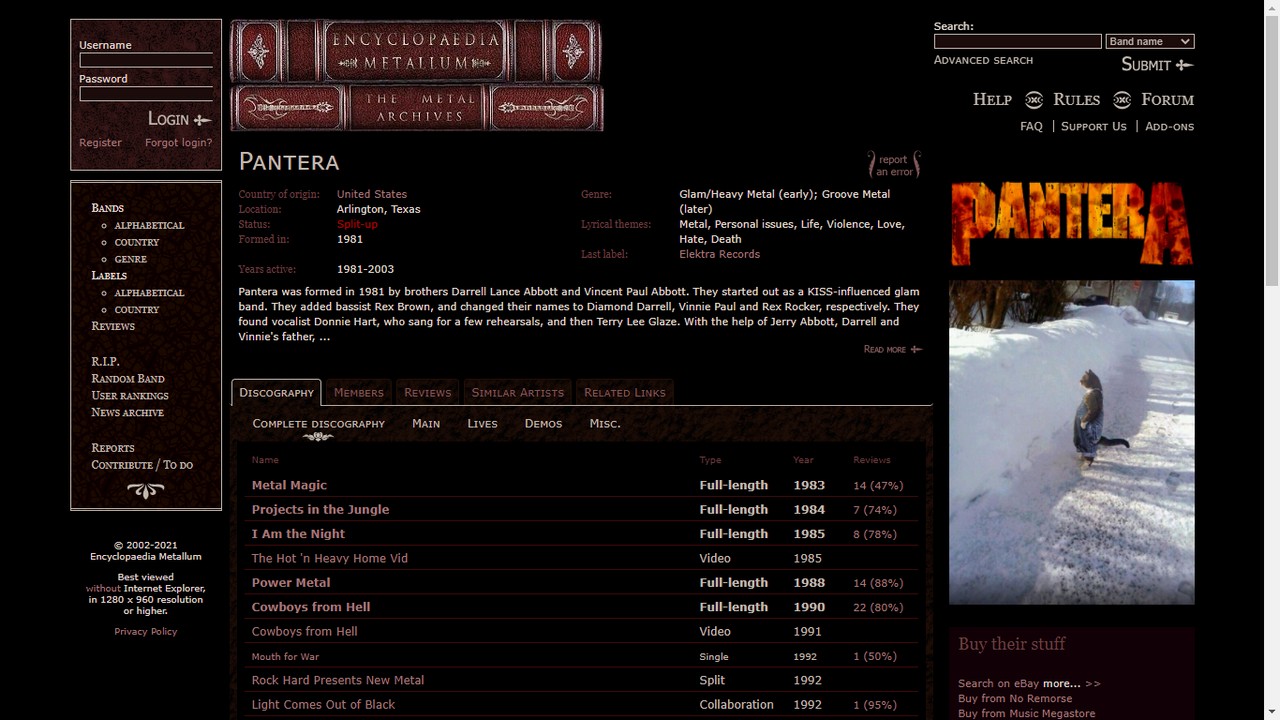Open the Support Us link
This screenshot has height=720, width=1280.
click(x=1093, y=126)
